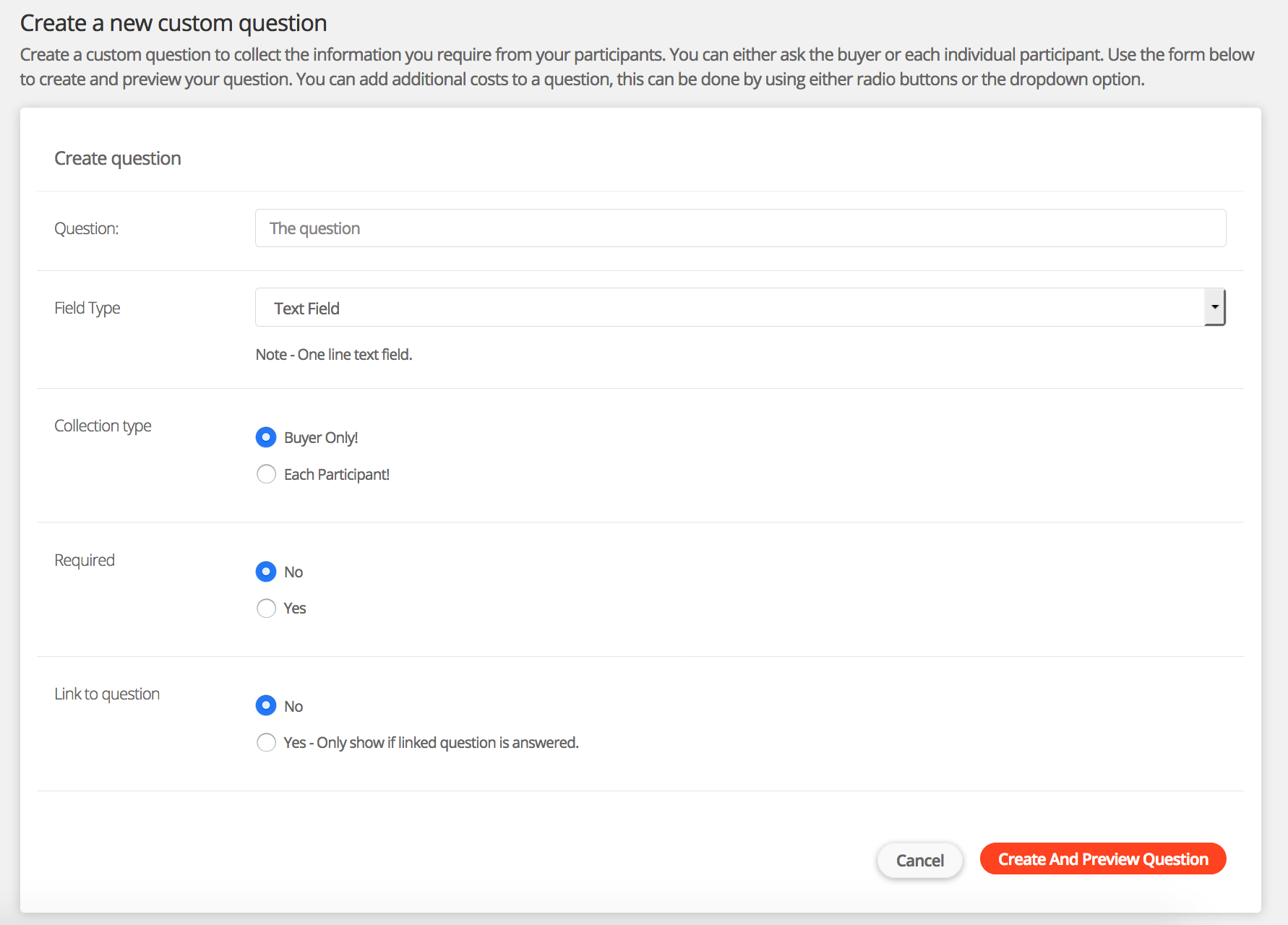Click the small arrow on Field Type select
Image resolution: width=1288 pixels, height=925 pixels.
click(1214, 308)
